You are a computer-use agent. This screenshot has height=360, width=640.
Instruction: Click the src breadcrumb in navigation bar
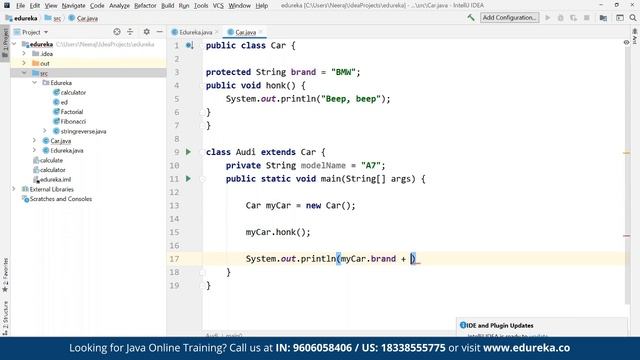pyautogui.click(x=53, y=18)
